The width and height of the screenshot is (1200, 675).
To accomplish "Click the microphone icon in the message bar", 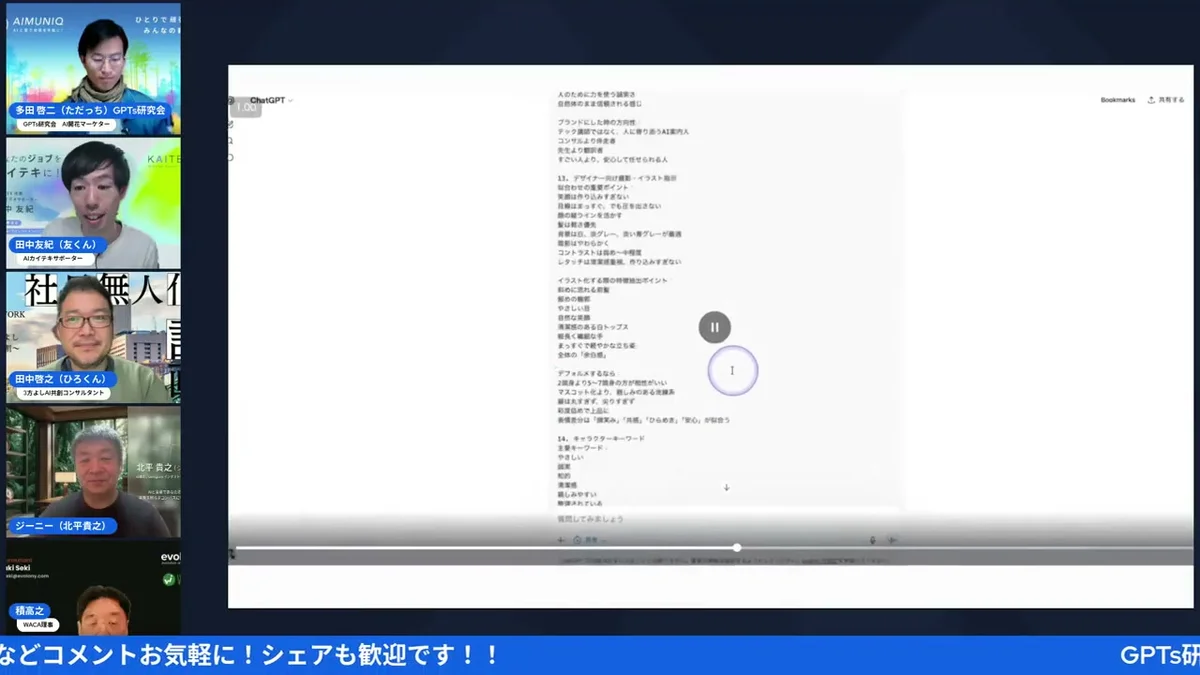I will (872, 540).
